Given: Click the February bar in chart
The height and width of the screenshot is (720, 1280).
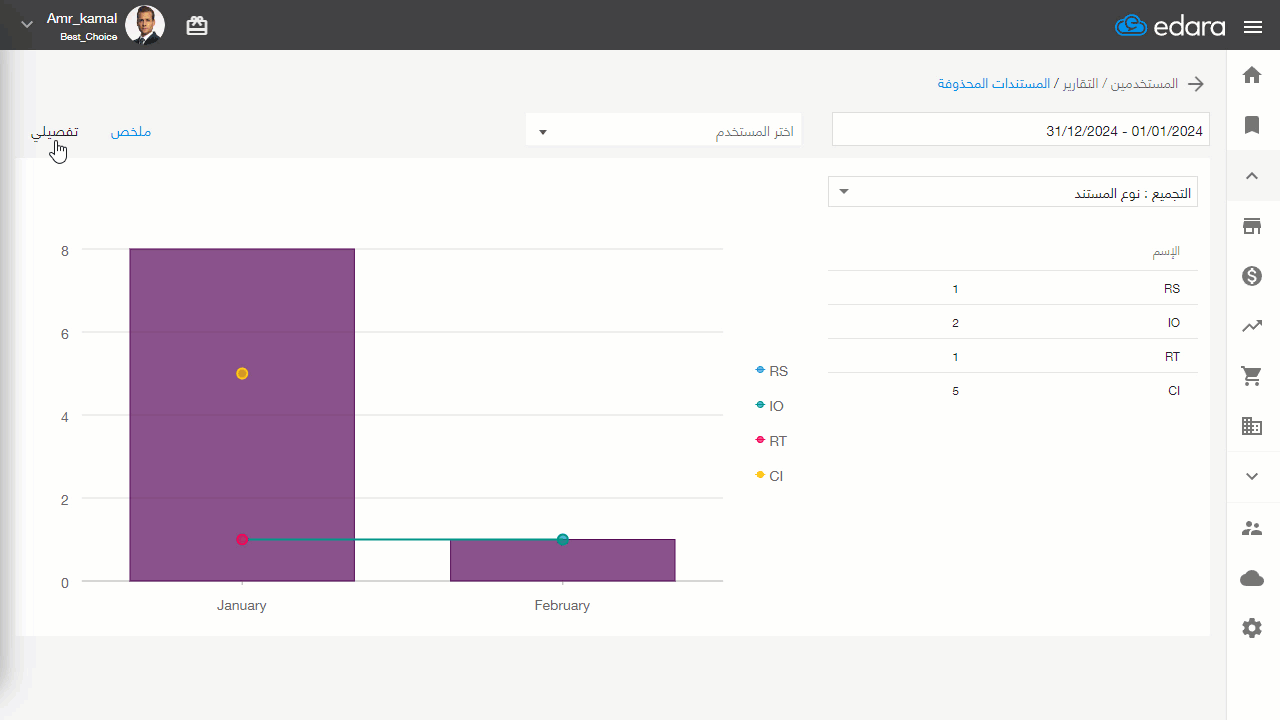Looking at the screenshot, I should point(563,560).
